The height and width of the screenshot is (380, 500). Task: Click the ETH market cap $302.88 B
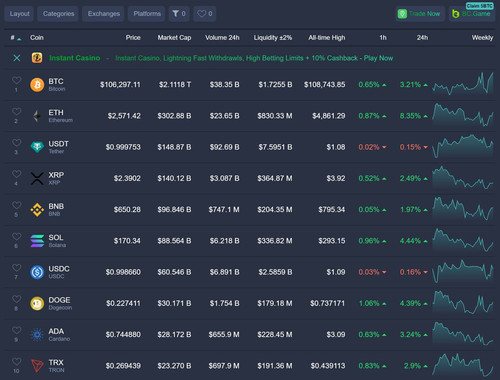click(x=174, y=116)
